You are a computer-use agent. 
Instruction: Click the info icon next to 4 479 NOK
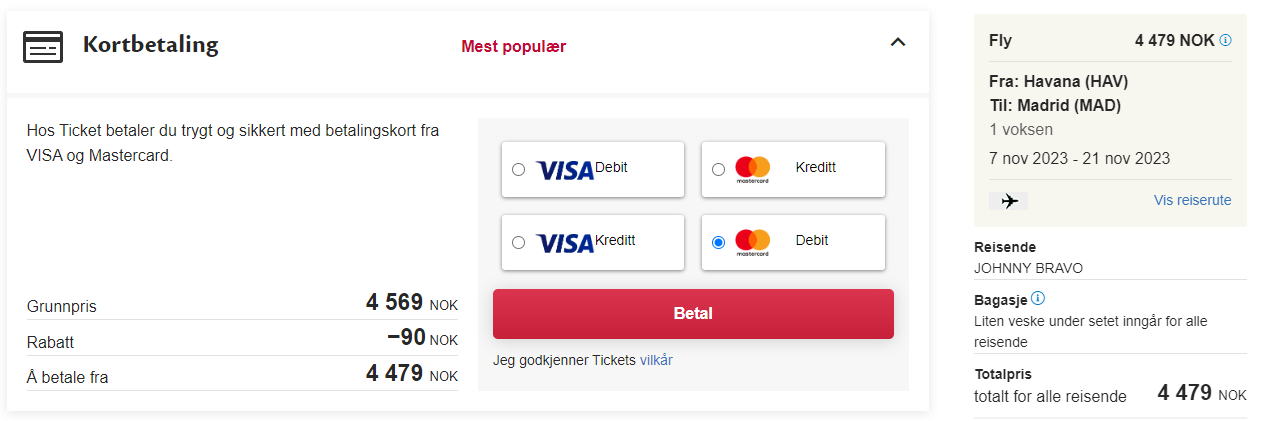pyautogui.click(x=1226, y=40)
